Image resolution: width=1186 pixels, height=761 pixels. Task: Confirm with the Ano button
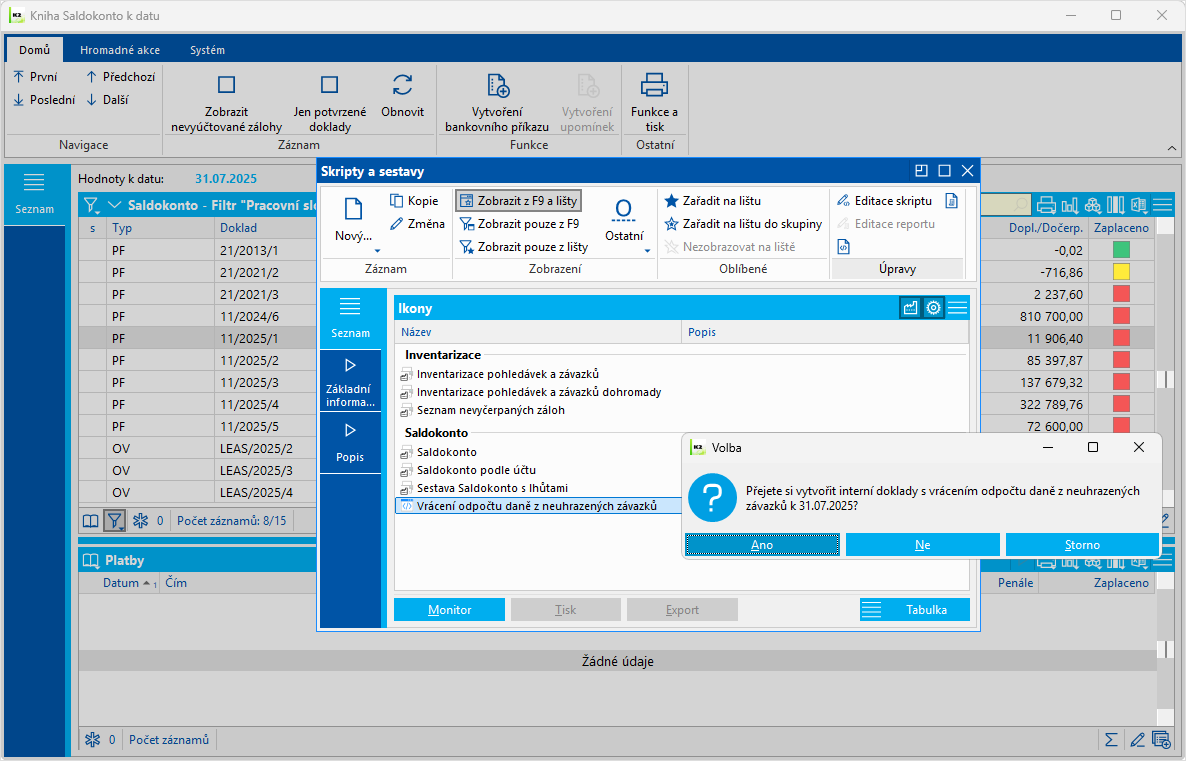tap(762, 545)
